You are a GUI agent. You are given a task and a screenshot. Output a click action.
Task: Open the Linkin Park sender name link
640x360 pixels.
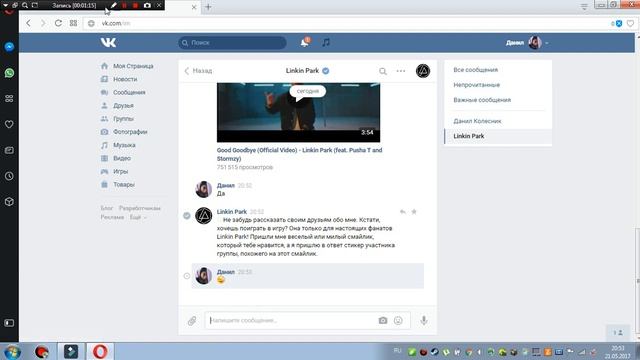231,211
